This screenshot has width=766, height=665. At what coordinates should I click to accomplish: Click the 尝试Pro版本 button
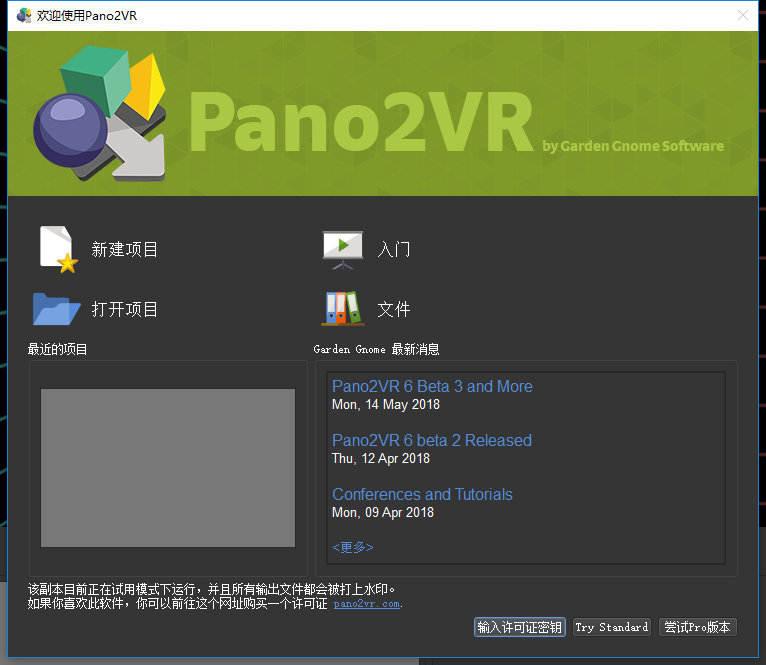pyautogui.click(x=697, y=627)
